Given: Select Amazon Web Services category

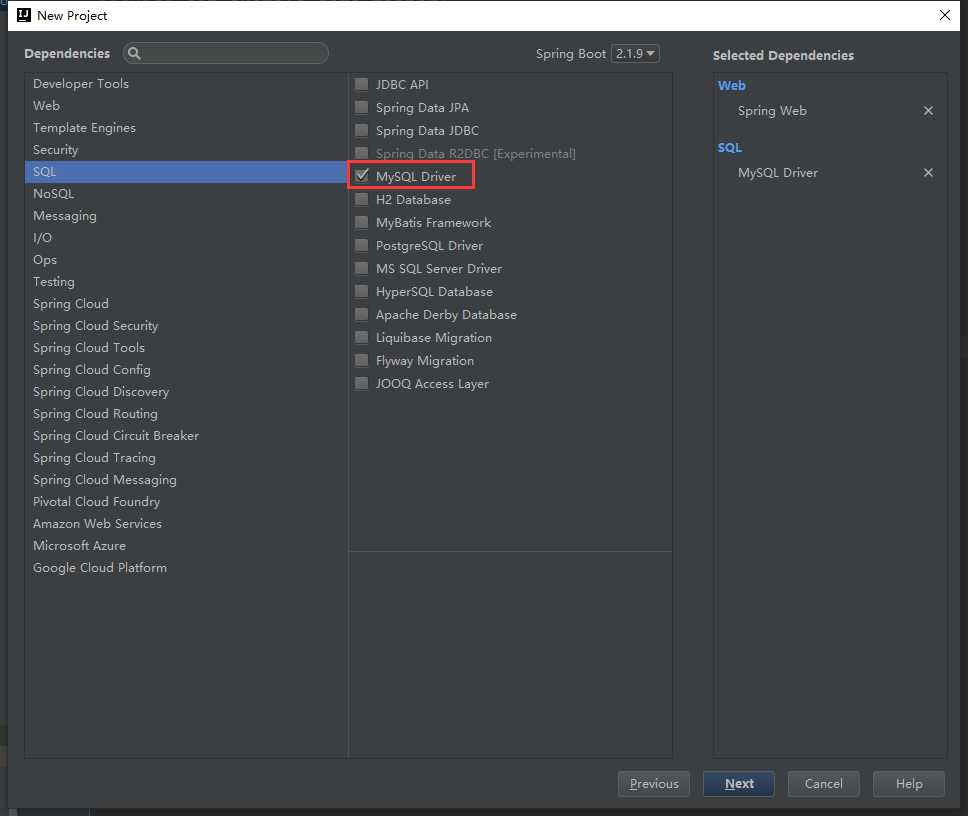Looking at the screenshot, I should pyautogui.click(x=186, y=524).
